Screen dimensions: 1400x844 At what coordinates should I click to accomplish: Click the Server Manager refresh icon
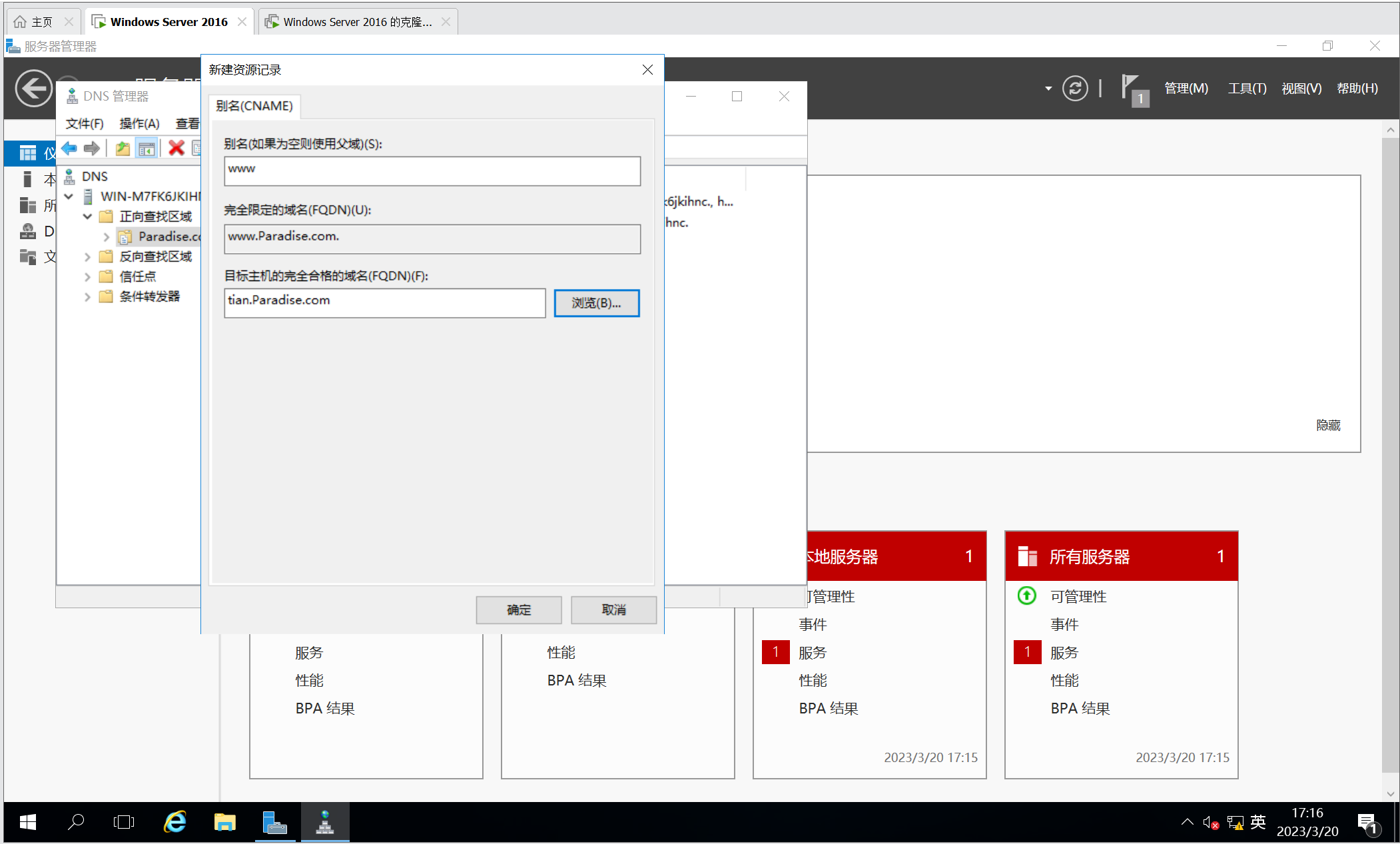click(x=1074, y=89)
